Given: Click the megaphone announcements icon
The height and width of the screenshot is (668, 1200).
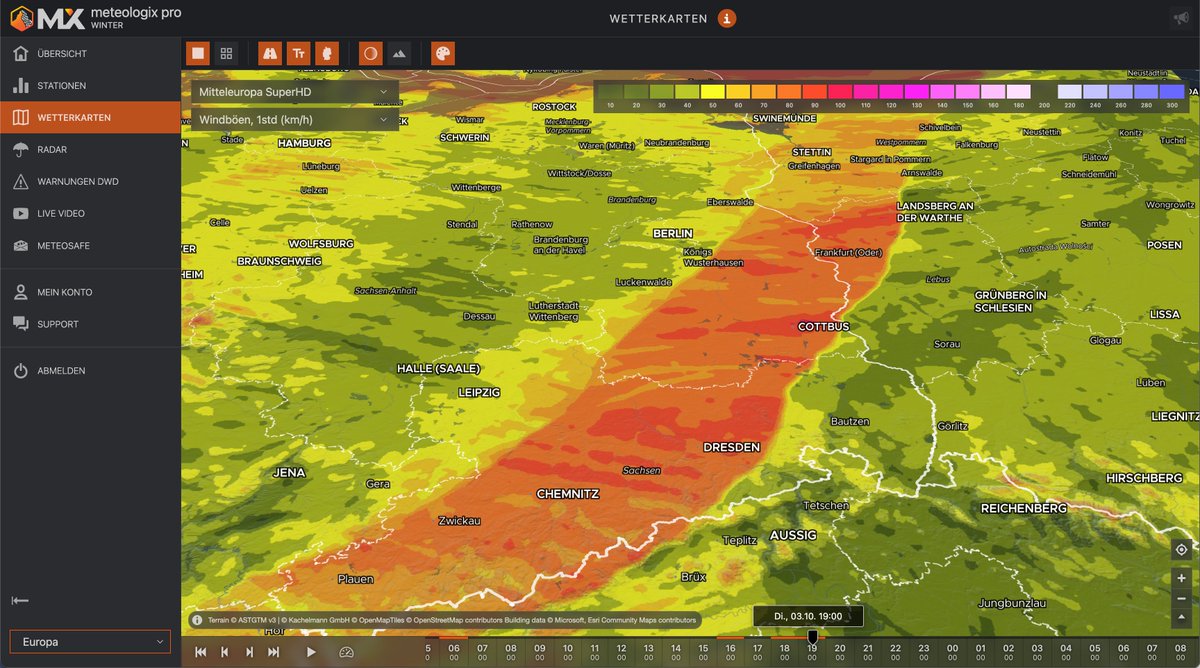Looking at the screenshot, I should (1181, 18).
